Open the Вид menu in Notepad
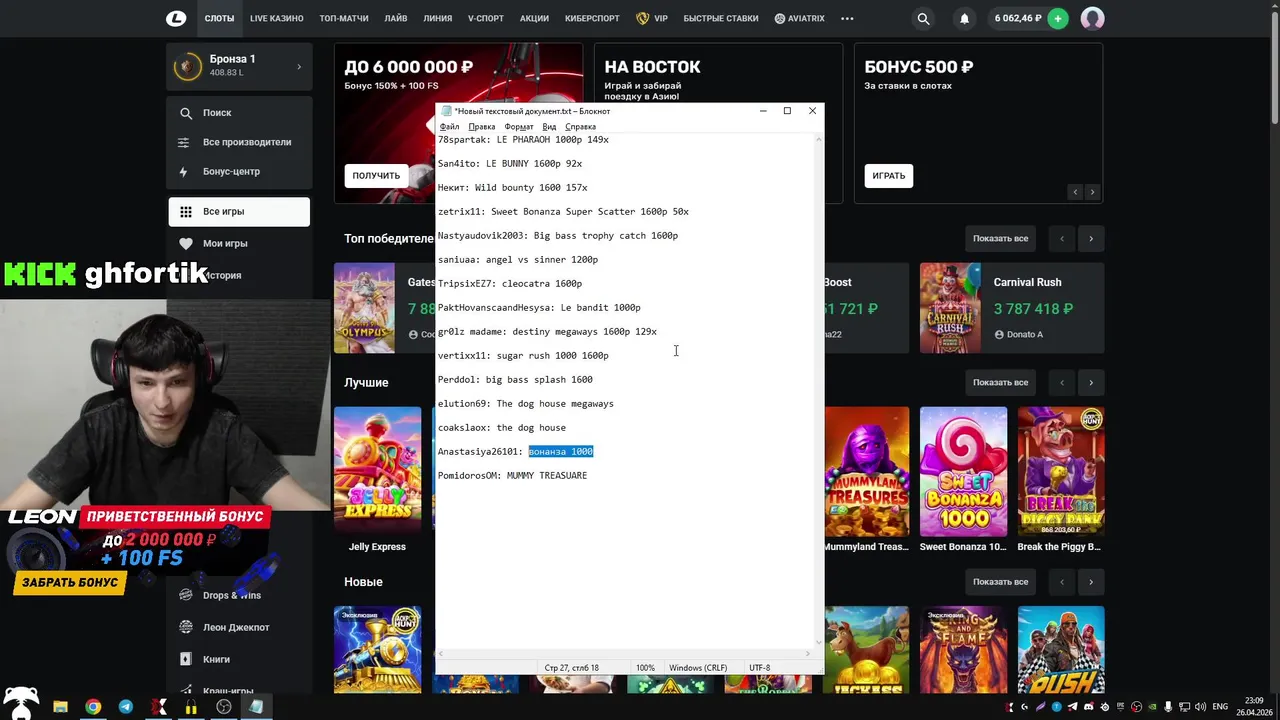The image size is (1280, 720). pyautogui.click(x=549, y=127)
